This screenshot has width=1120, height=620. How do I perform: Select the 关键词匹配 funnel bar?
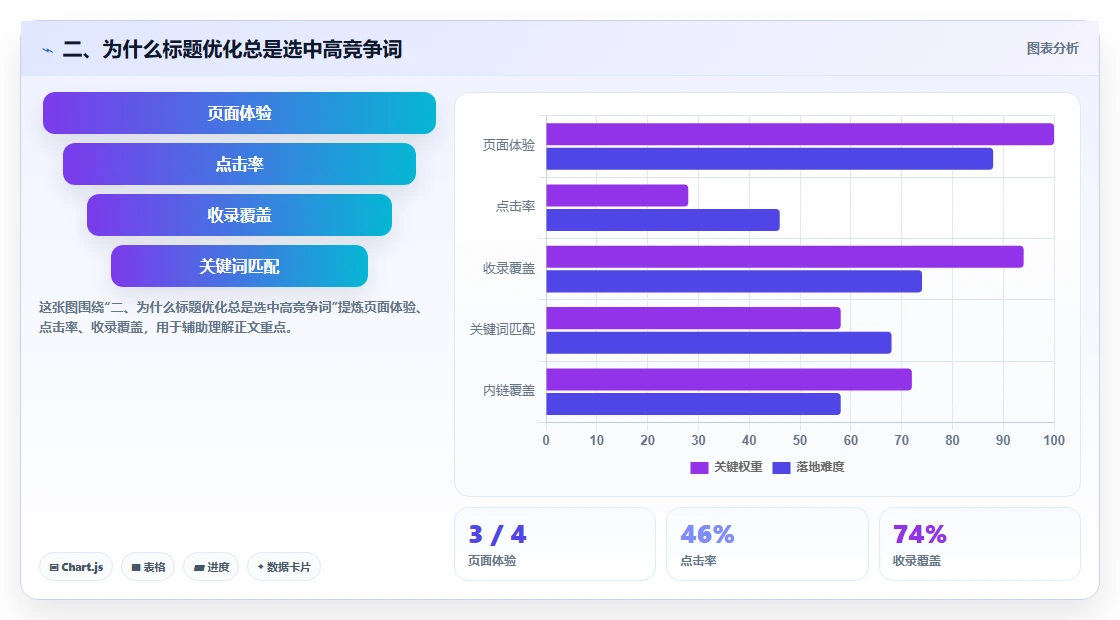click(x=239, y=266)
